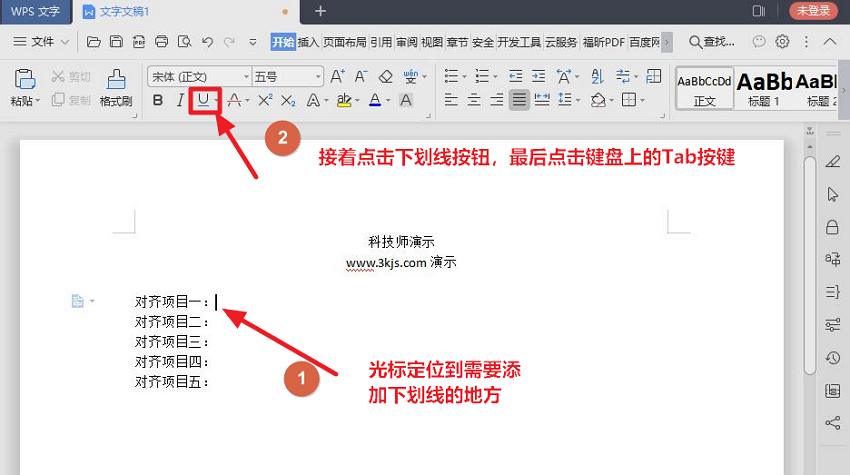This screenshot has width=850, height=475.
Task: Select the 开发工具 ribbon tab
Action: (519, 42)
